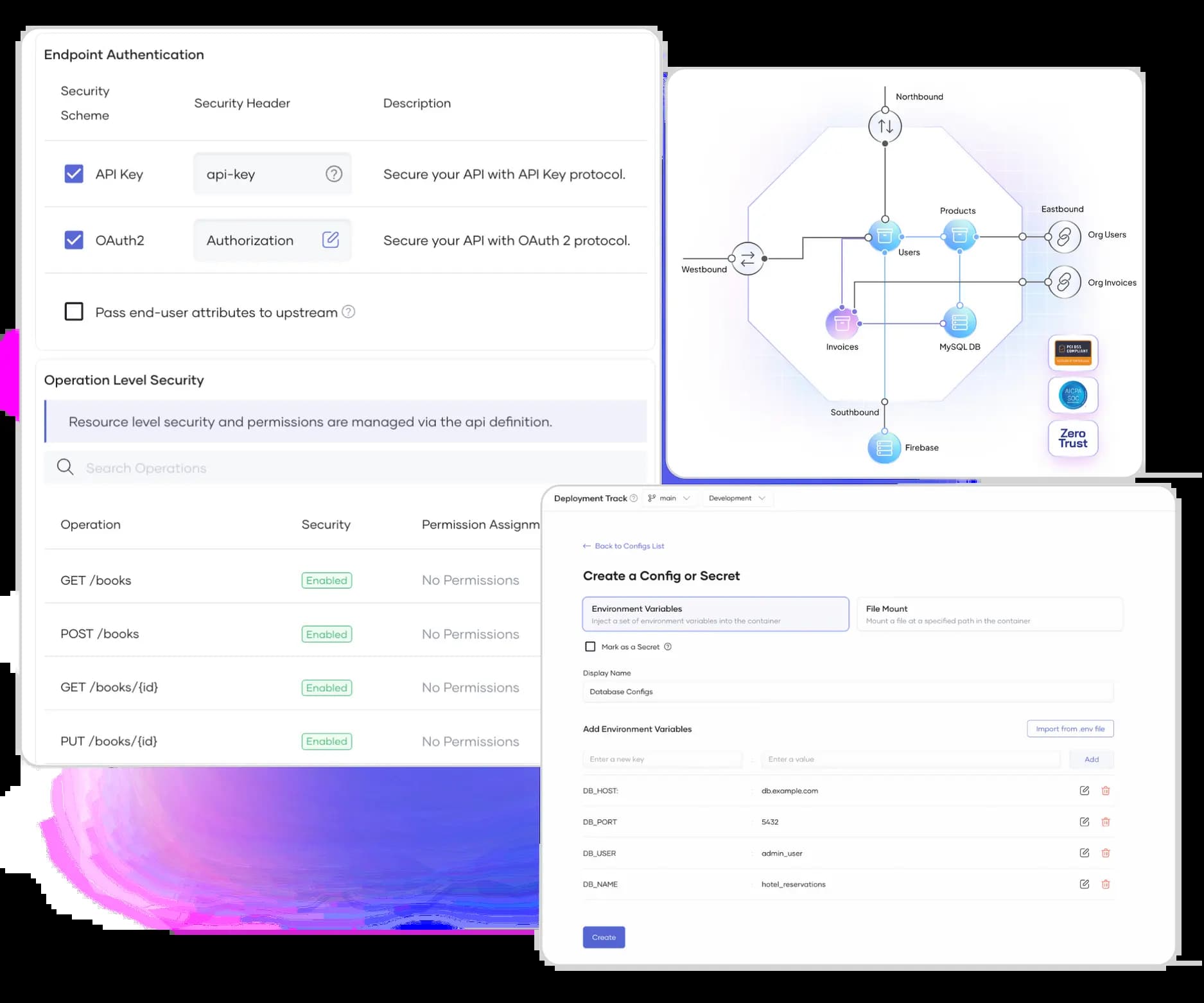
Task: Click Import from .env file button
Action: click(1070, 729)
